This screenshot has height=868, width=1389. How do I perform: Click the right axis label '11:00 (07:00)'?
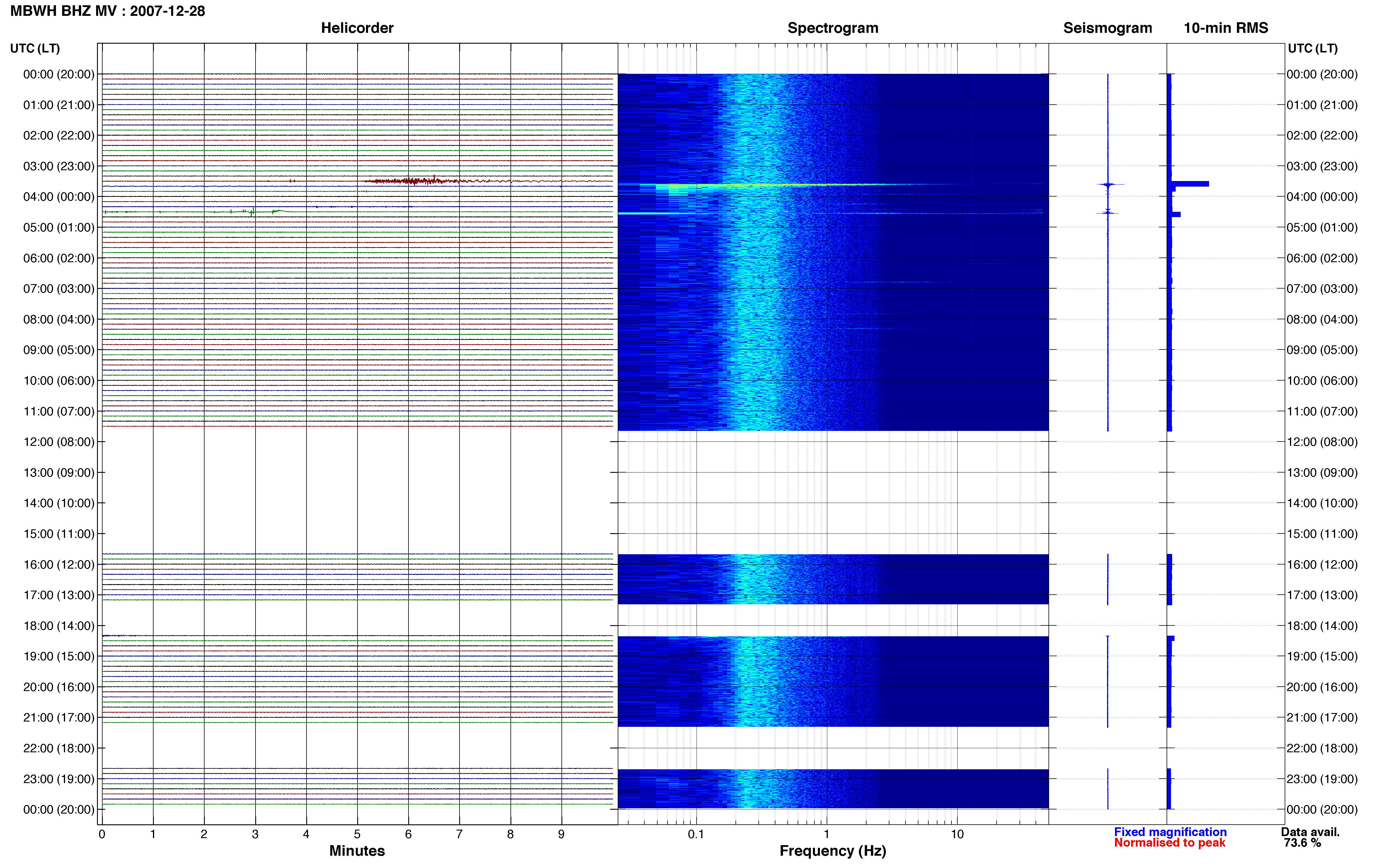(1322, 412)
